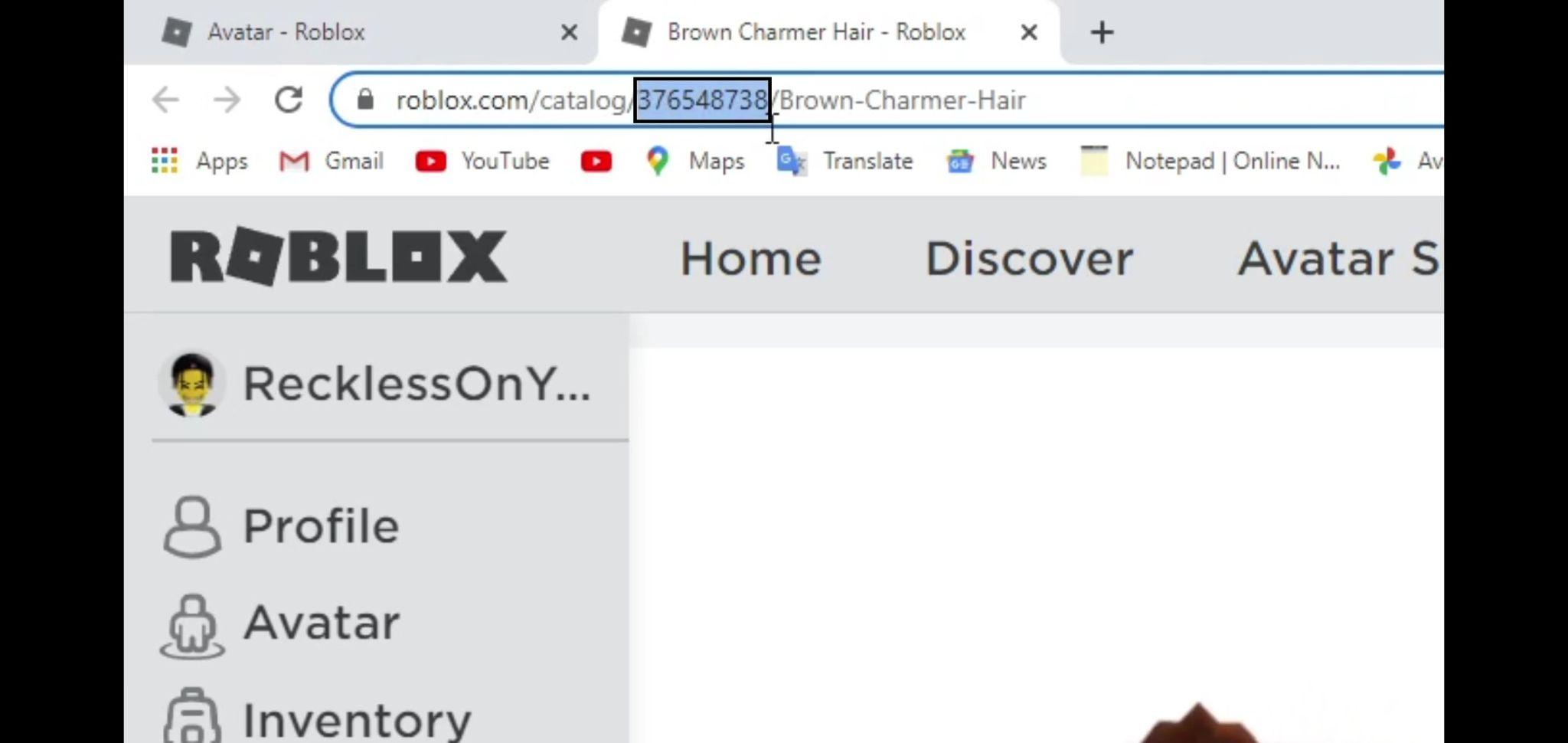Open Profile from the sidebar

[321, 526]
